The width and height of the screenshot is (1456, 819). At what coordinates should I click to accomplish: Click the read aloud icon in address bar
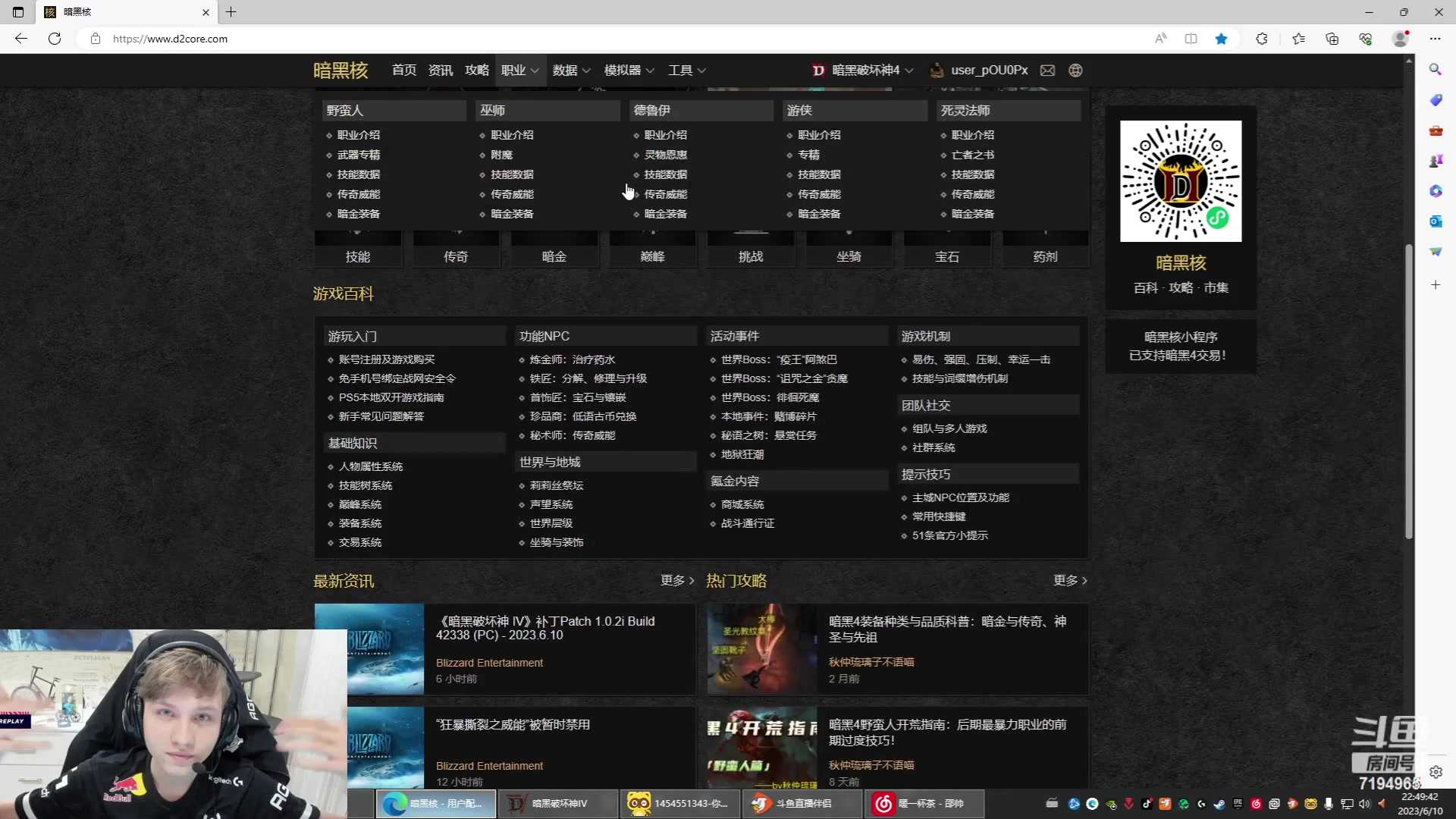[1160, 39]
